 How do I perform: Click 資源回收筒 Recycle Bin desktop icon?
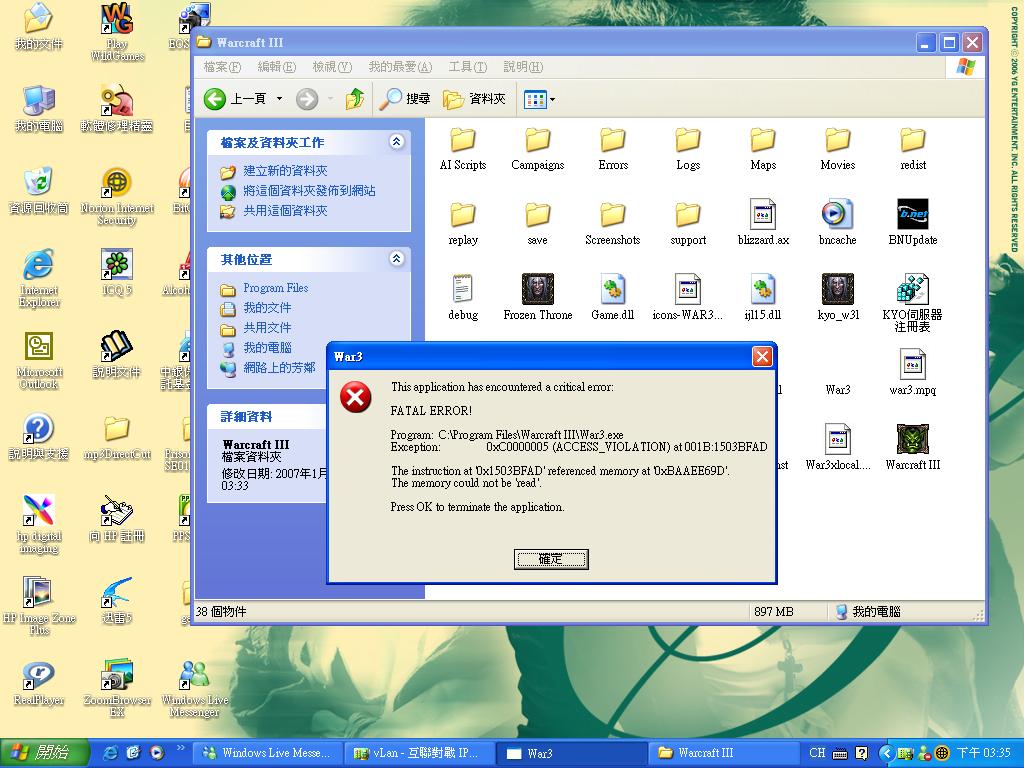tap(39, 190)
